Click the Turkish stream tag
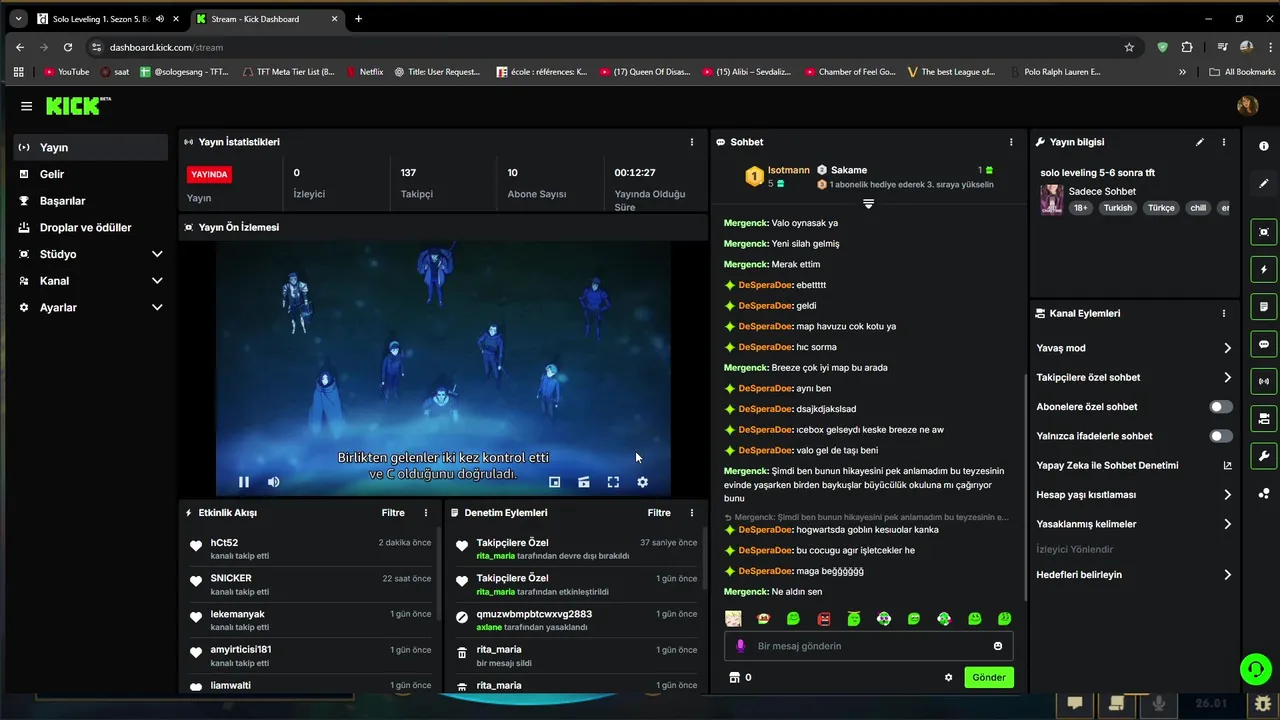Screen dimensions: 1280x720 [x=1118, y=208]
